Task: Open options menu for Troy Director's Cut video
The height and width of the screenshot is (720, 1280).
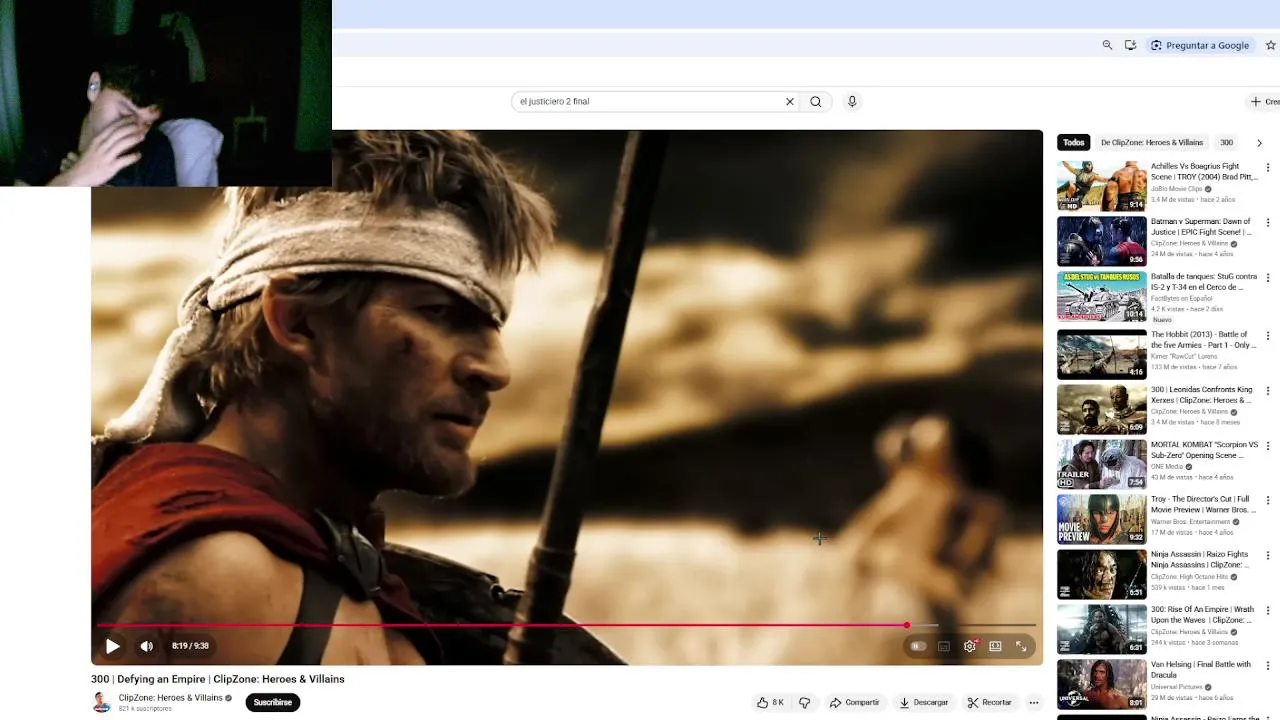Action: click(1268, 501)
